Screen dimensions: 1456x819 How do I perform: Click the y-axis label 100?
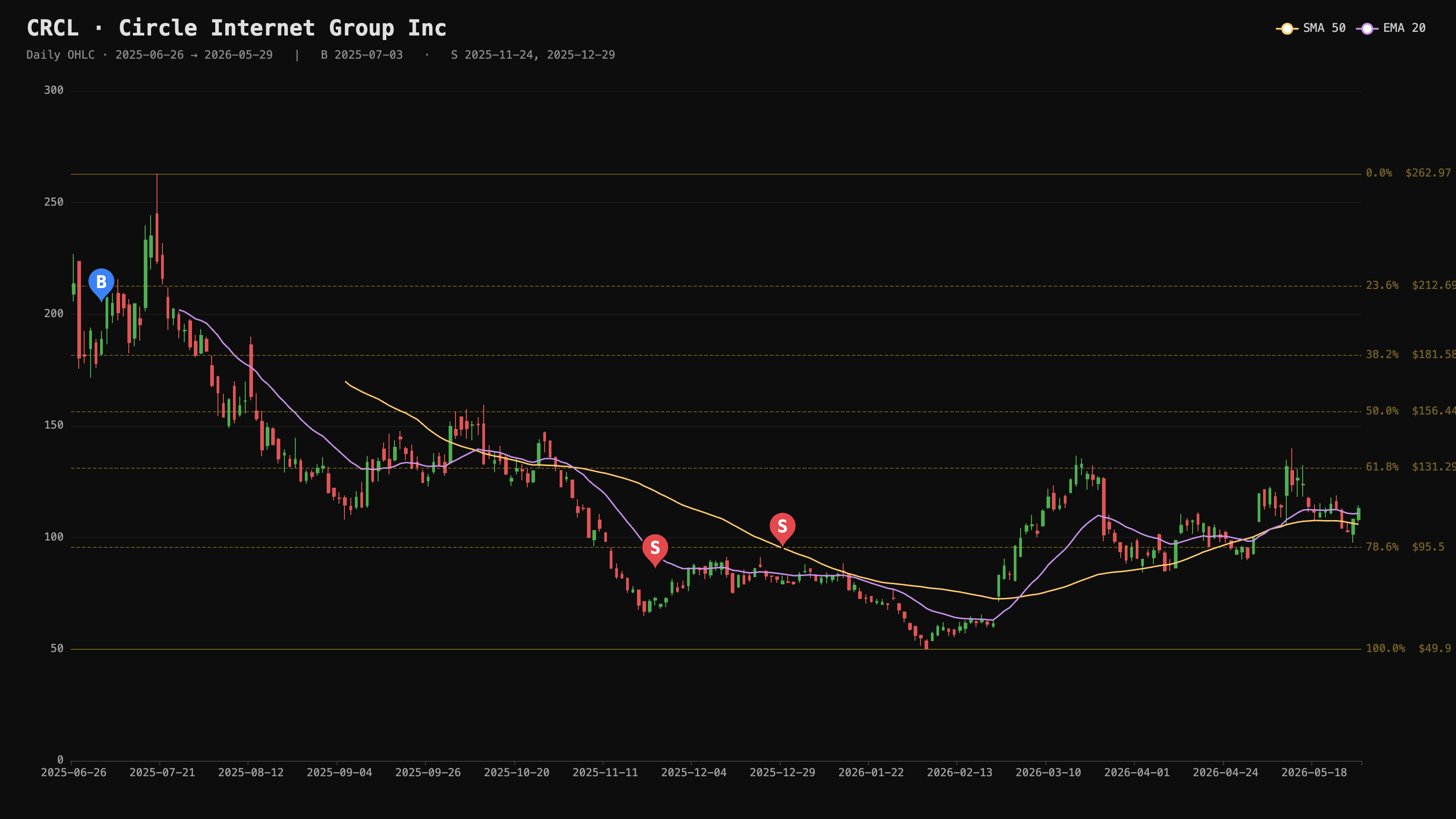click(54, 537)
